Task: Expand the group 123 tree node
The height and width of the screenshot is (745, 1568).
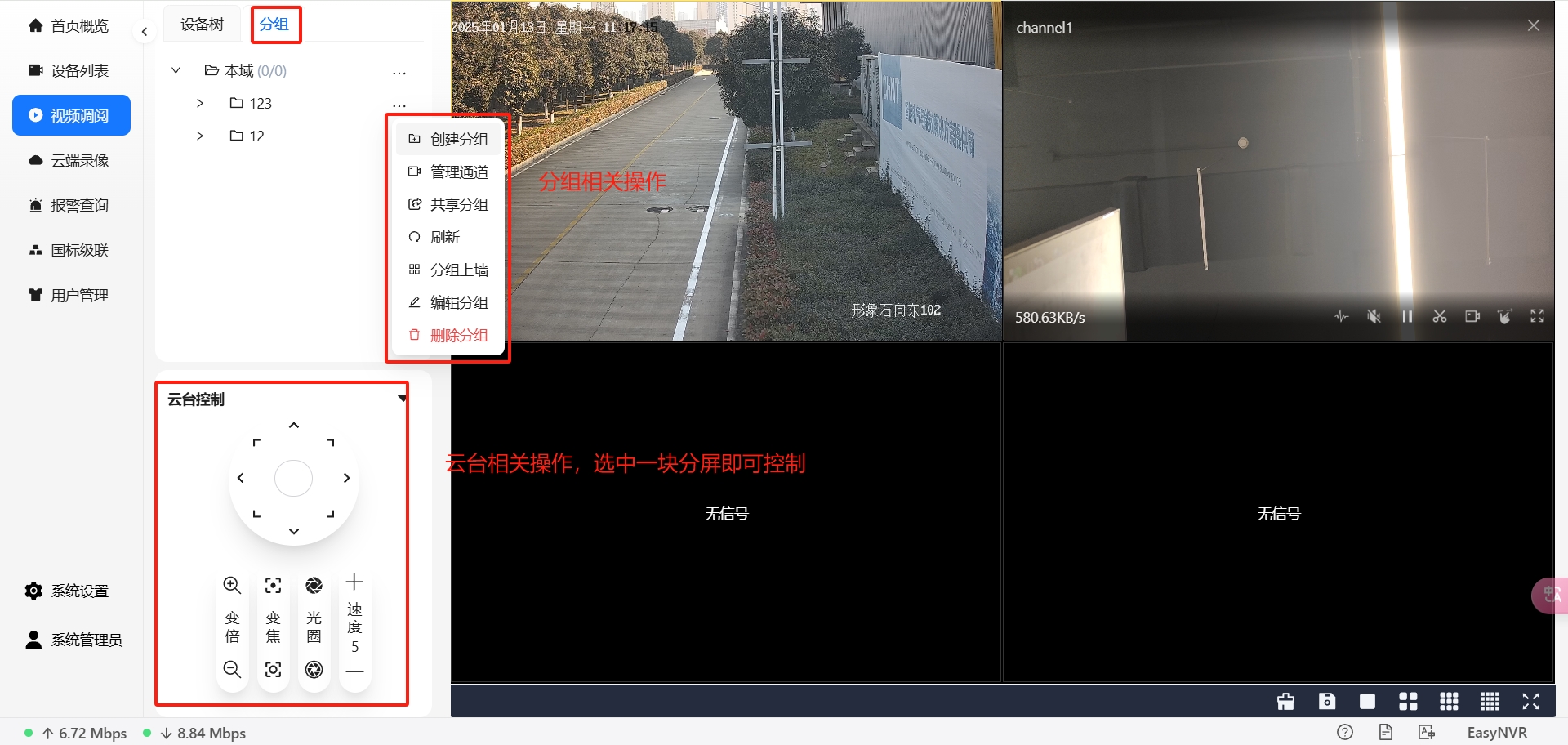Action: pos(200,103)
